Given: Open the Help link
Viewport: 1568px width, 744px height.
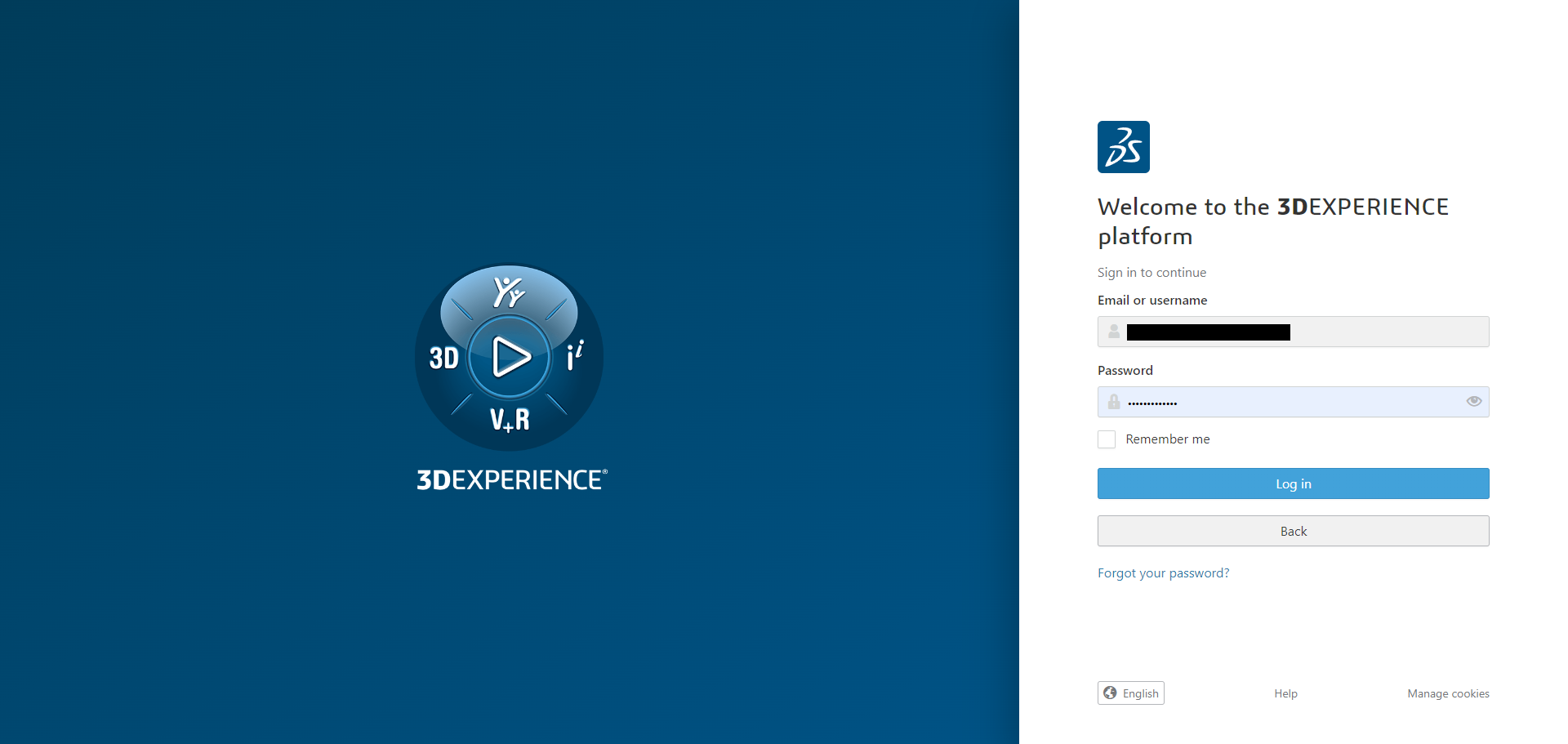Looking at the screenshot, I should [x=1285, y=693].
